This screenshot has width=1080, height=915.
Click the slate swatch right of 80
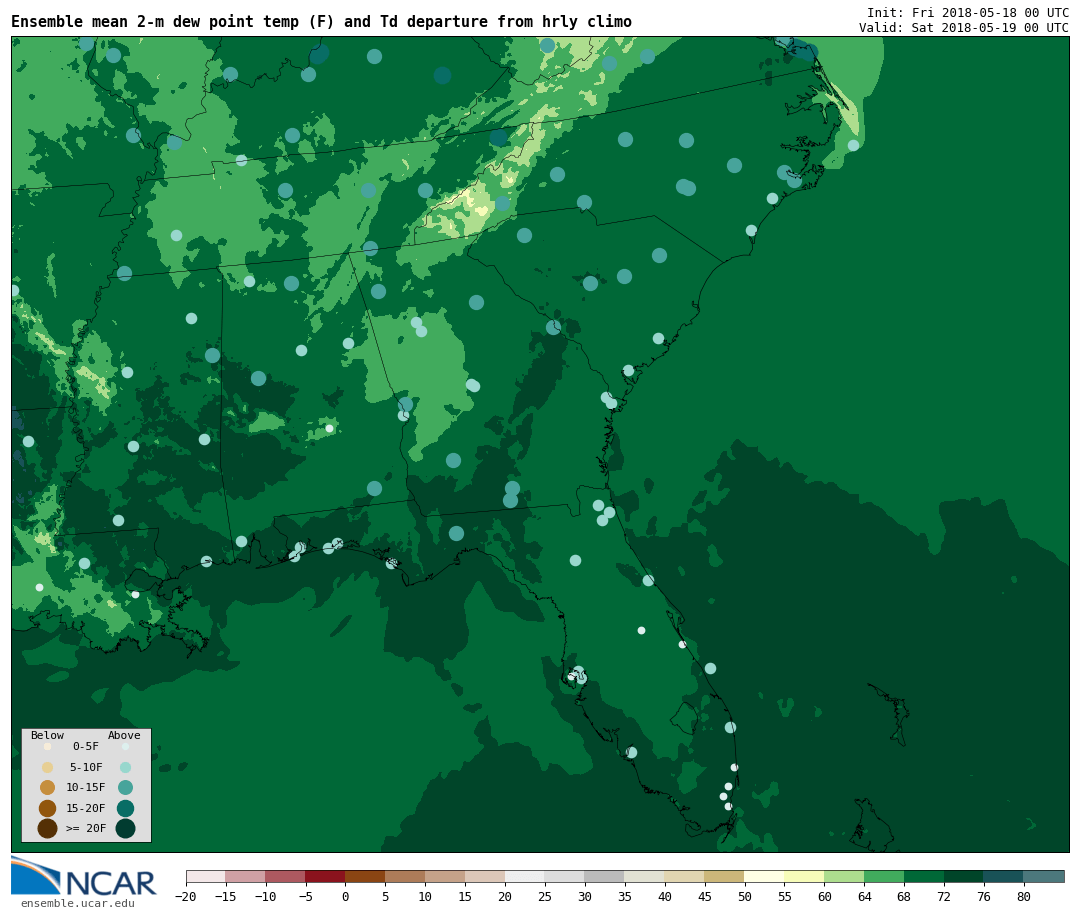pyautogui.click(x=1044, y=876)
